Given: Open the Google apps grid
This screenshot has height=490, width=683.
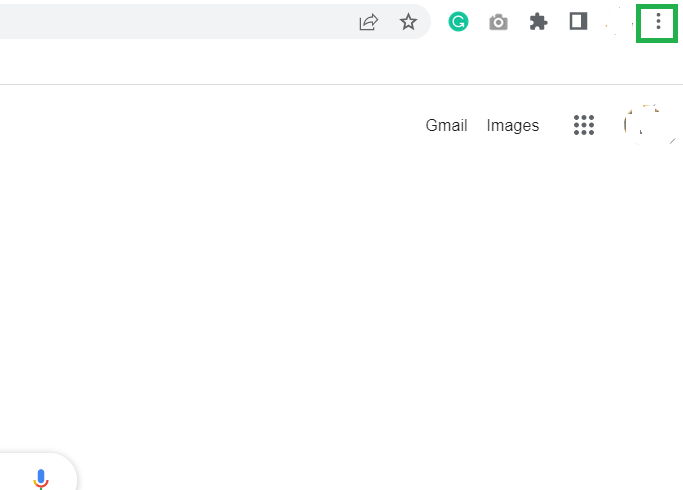Looking at the screenshot, I should (x=584, y=125).
